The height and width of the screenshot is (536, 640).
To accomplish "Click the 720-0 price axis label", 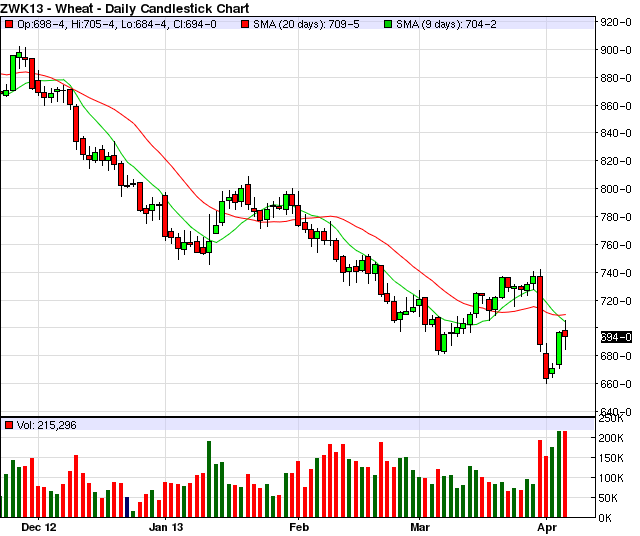I will click(616, 301).
